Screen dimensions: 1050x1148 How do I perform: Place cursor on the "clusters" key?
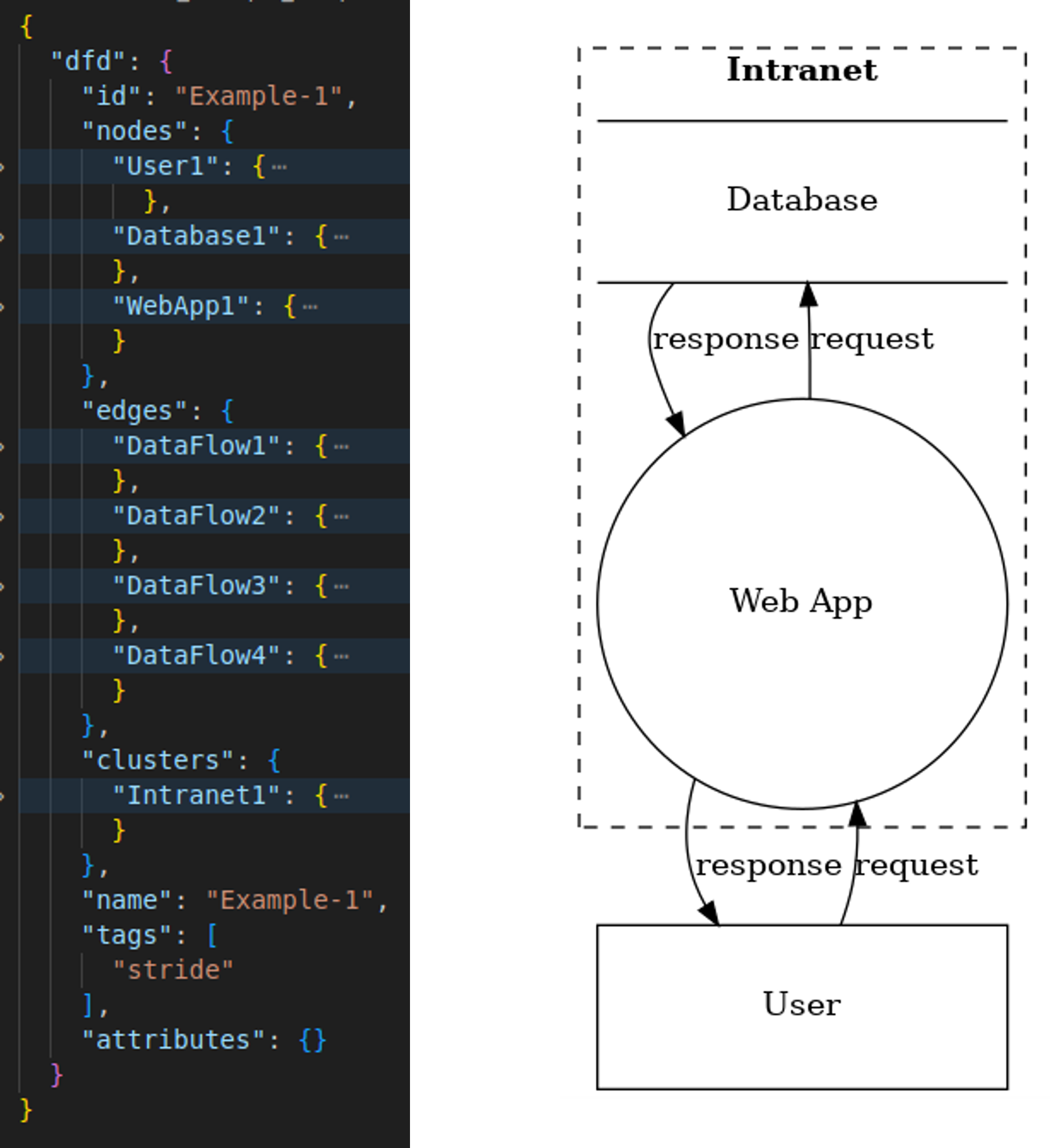click(158, 760)
